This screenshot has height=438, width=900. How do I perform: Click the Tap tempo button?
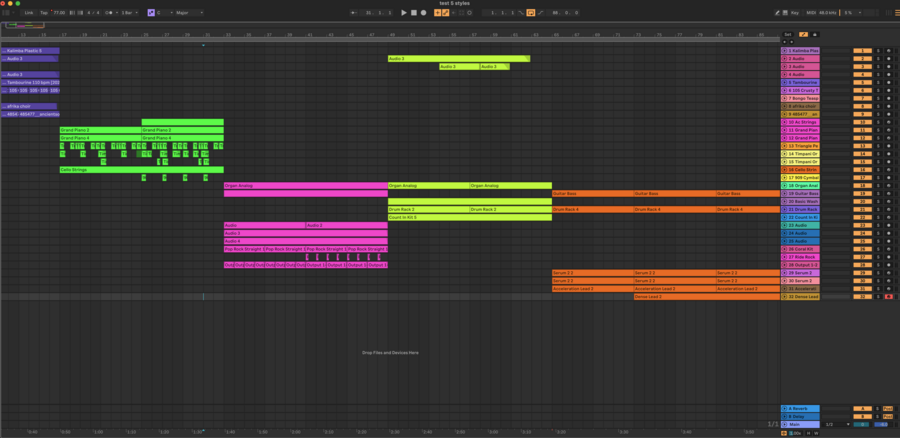tap(44, 13)
